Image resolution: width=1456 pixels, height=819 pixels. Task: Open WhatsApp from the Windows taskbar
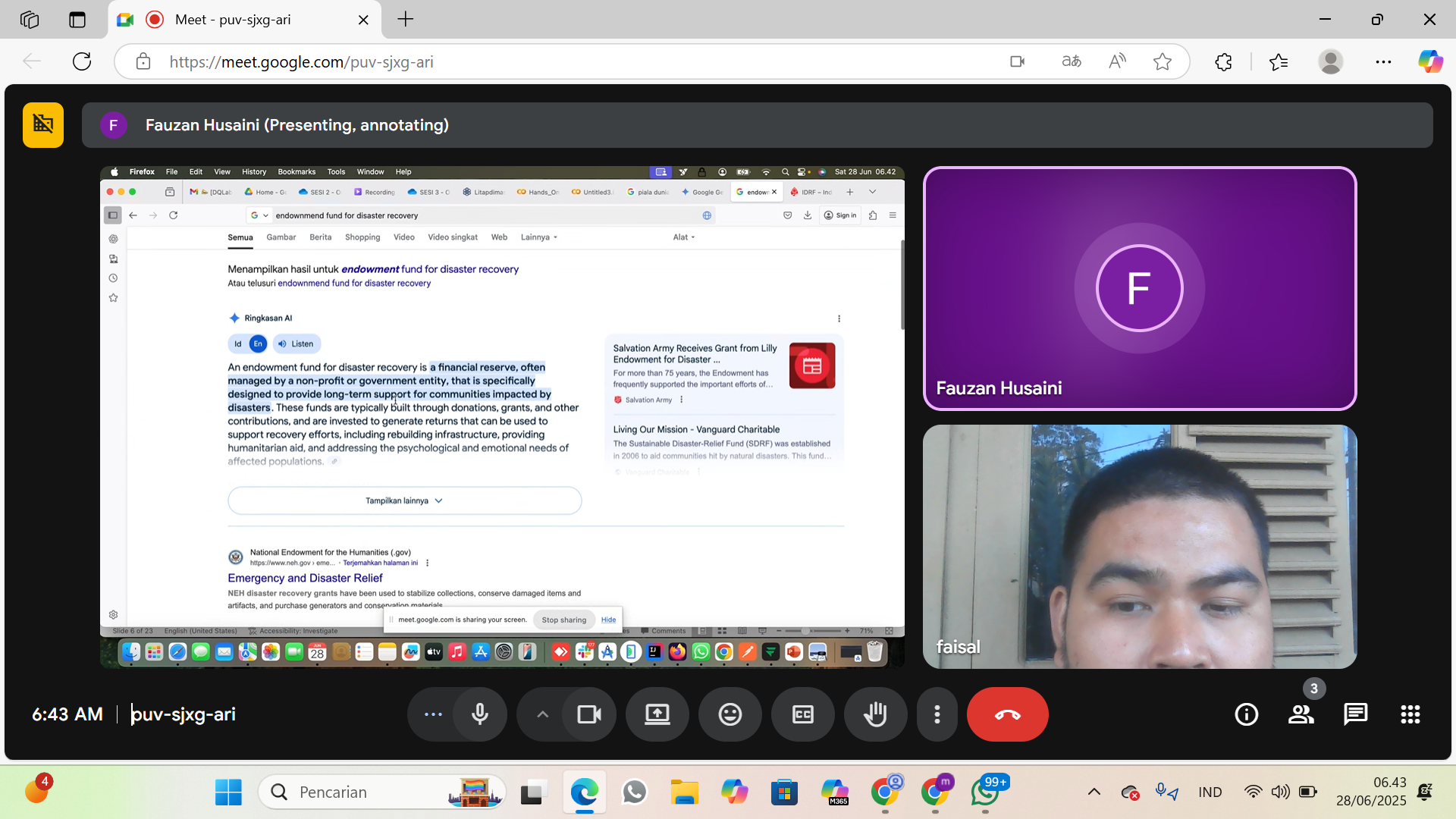pos(634,792)
